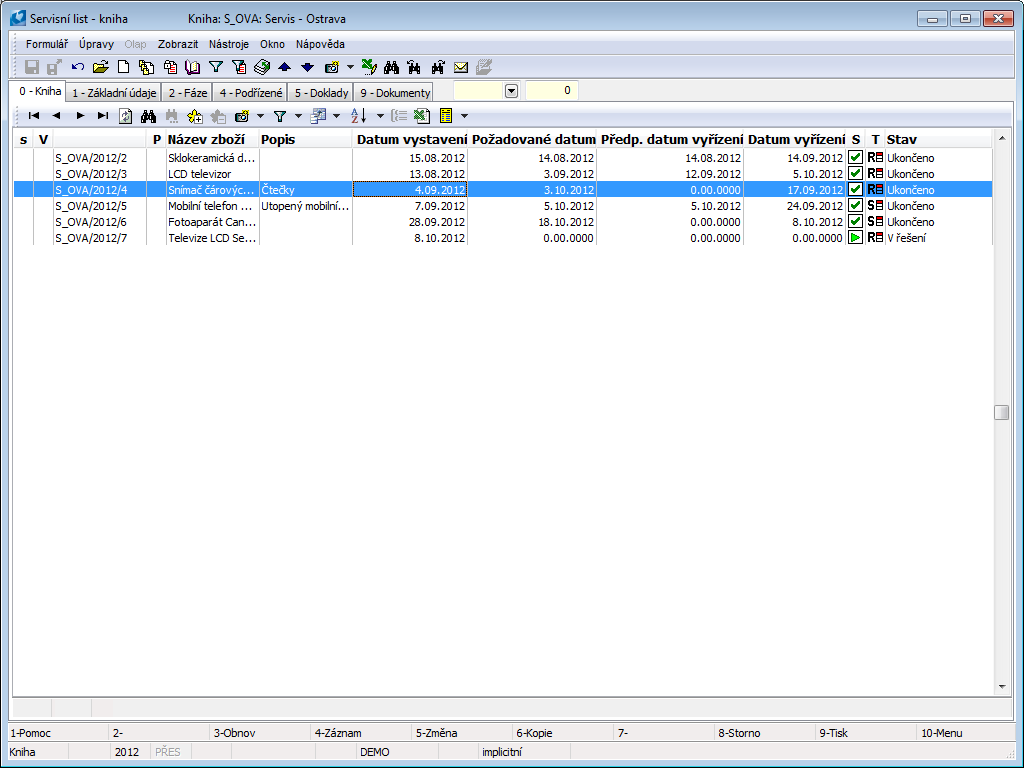The height and width of the screenshot is (768, 1024).
Task: Click the blue up arrow icon
Action: tap(285, 67)
